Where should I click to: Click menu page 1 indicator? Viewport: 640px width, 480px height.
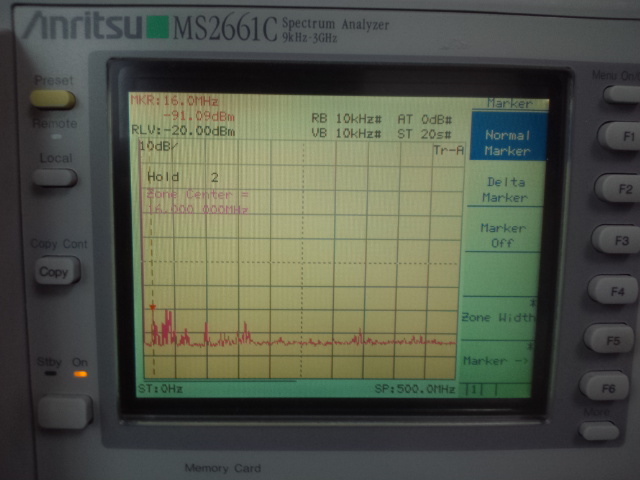coord(474,390)
